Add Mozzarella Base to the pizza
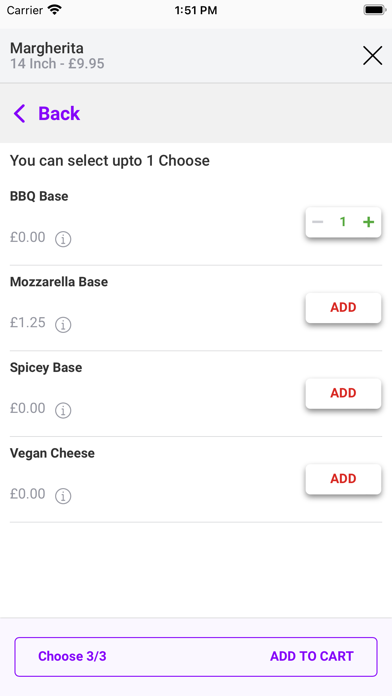392x696 pixels. (343, 308)
